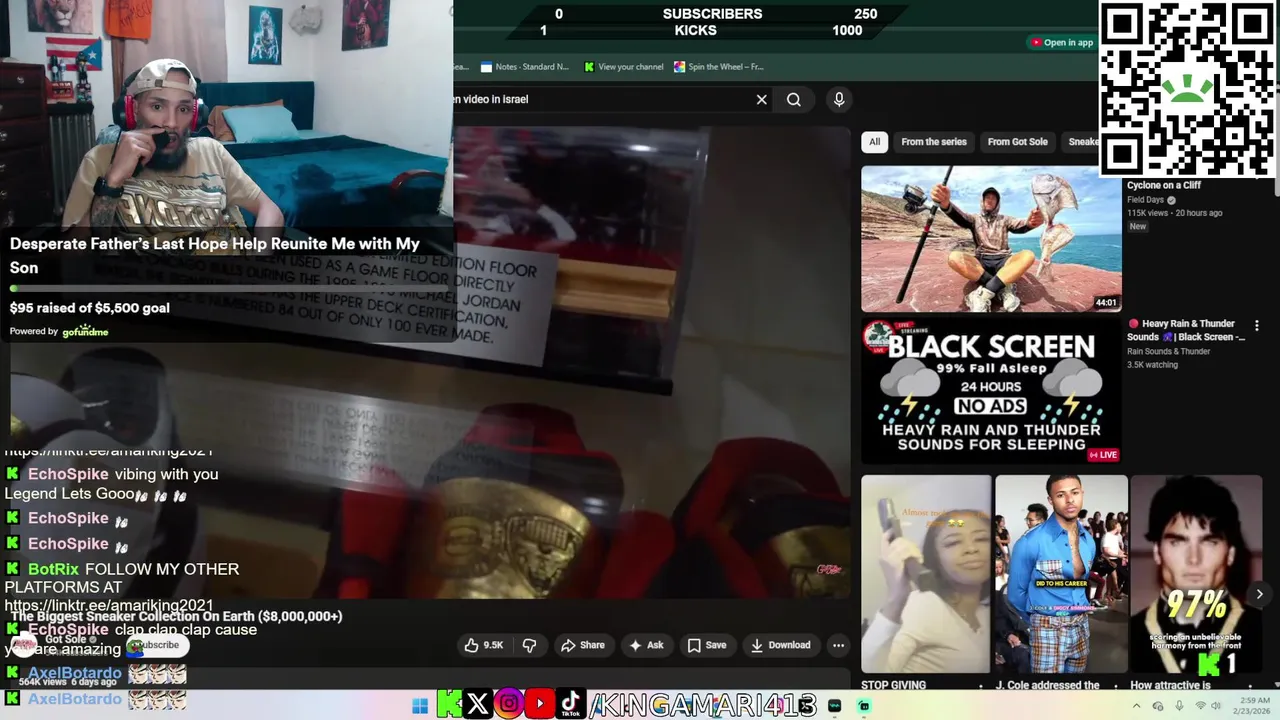Open the Windows Start menu
The width and height of the screenshot is (1280, 720).
tap(420, 706)
